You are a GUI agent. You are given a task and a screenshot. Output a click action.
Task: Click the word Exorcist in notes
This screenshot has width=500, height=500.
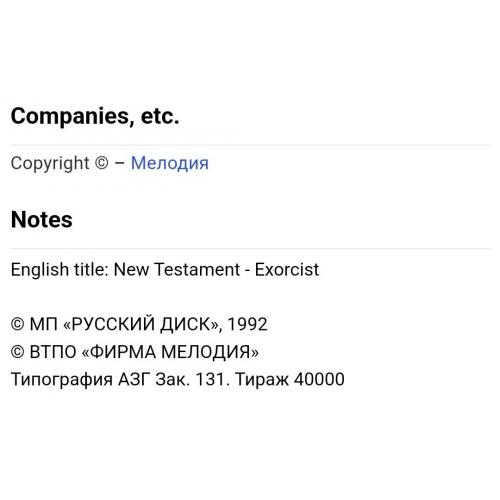tap(287, 269)
